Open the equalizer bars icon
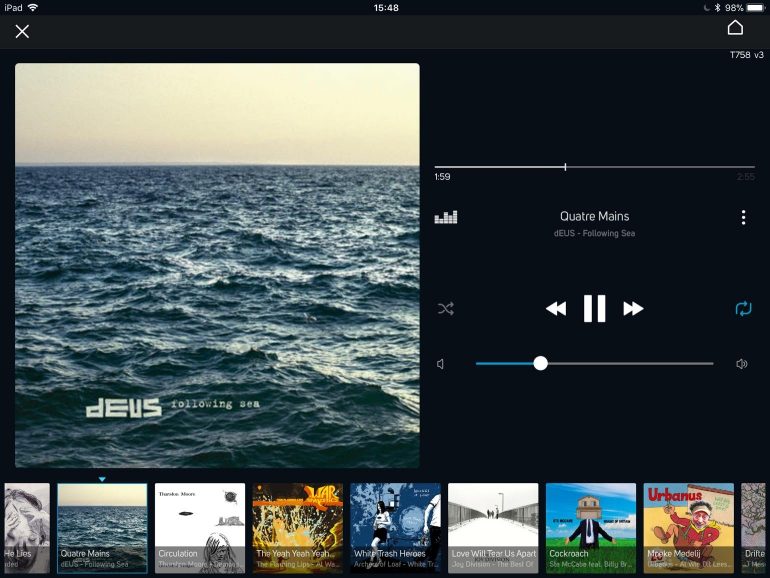 pos(446,217)
